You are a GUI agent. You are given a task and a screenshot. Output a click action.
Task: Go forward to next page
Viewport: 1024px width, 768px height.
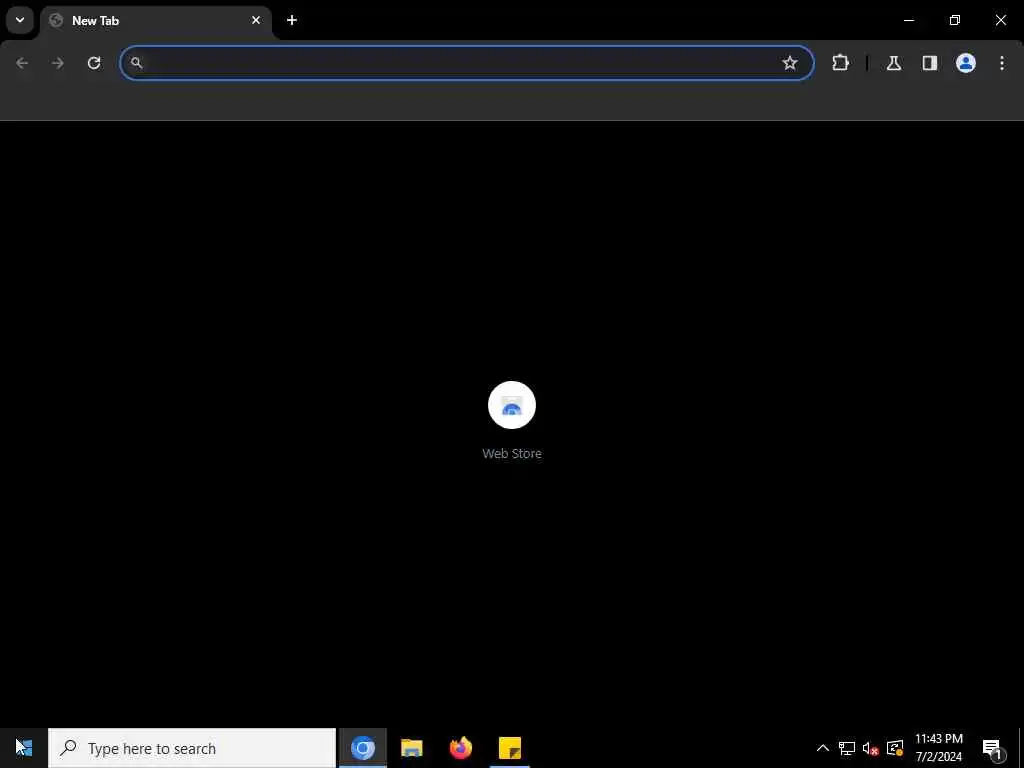tap(58, 63)
